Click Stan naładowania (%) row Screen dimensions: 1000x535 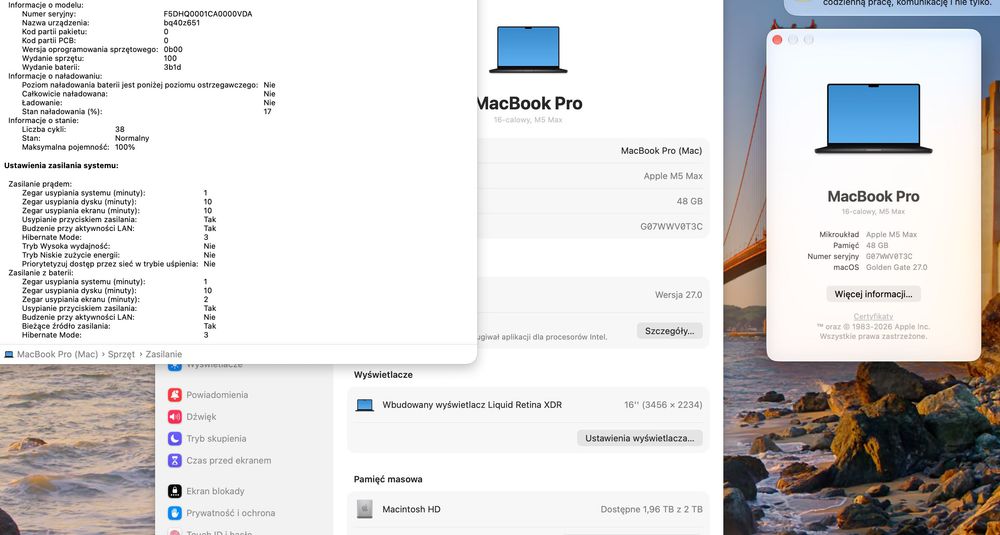[147, 111]
